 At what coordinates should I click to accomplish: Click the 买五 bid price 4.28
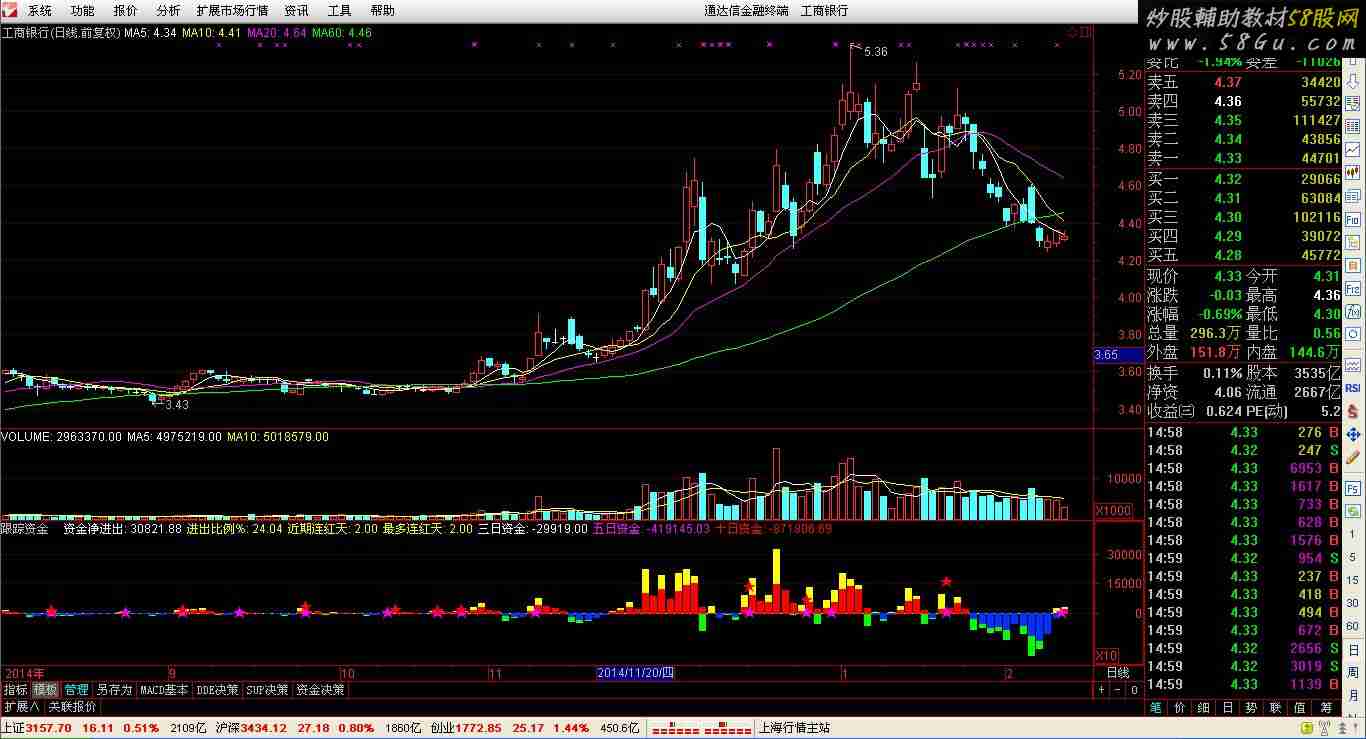click(x=1228, y=255)
